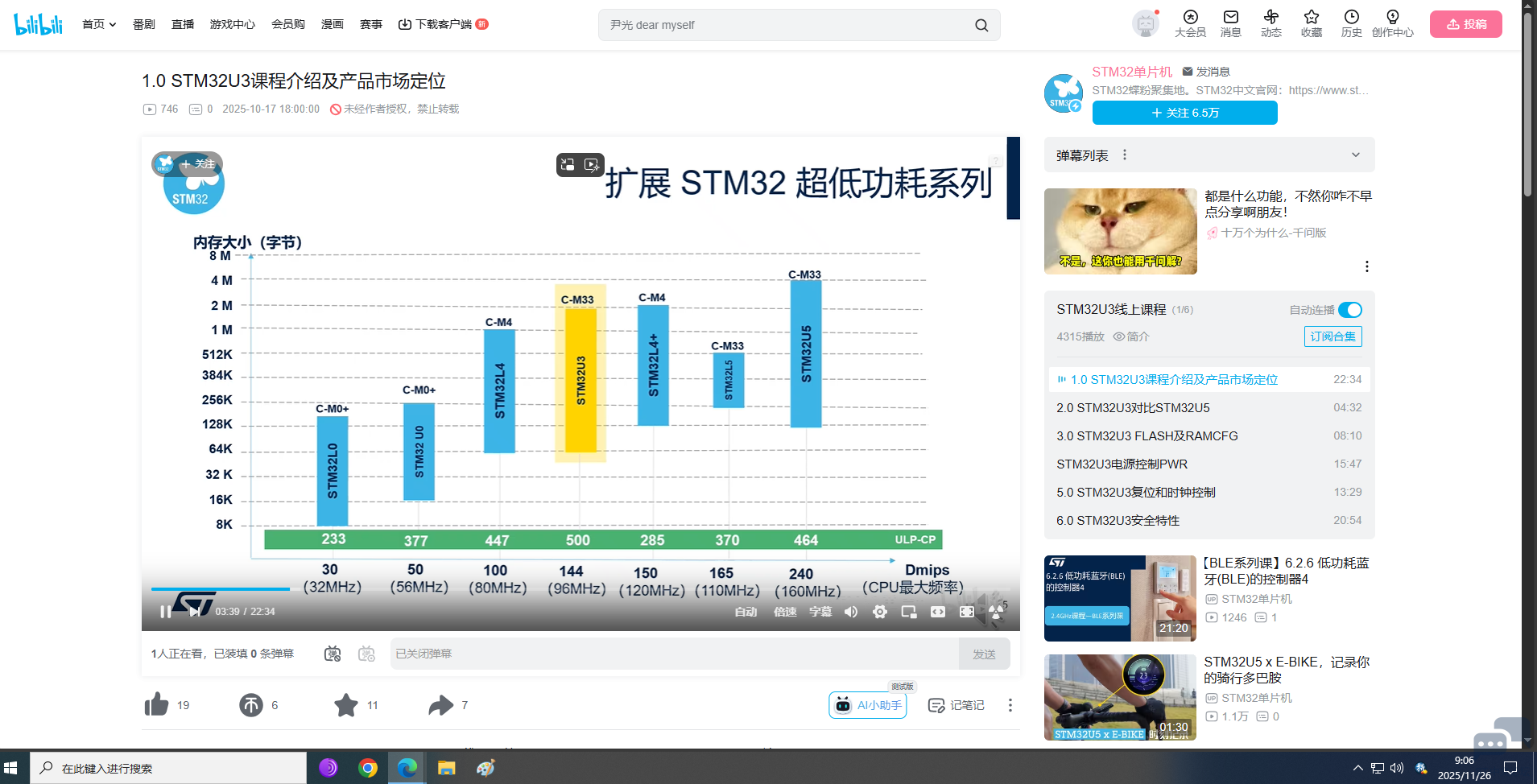The height and width of the screenshot is (784, 1537).
Task: Switch to web fullscreen mode
Action: (937, 612)
